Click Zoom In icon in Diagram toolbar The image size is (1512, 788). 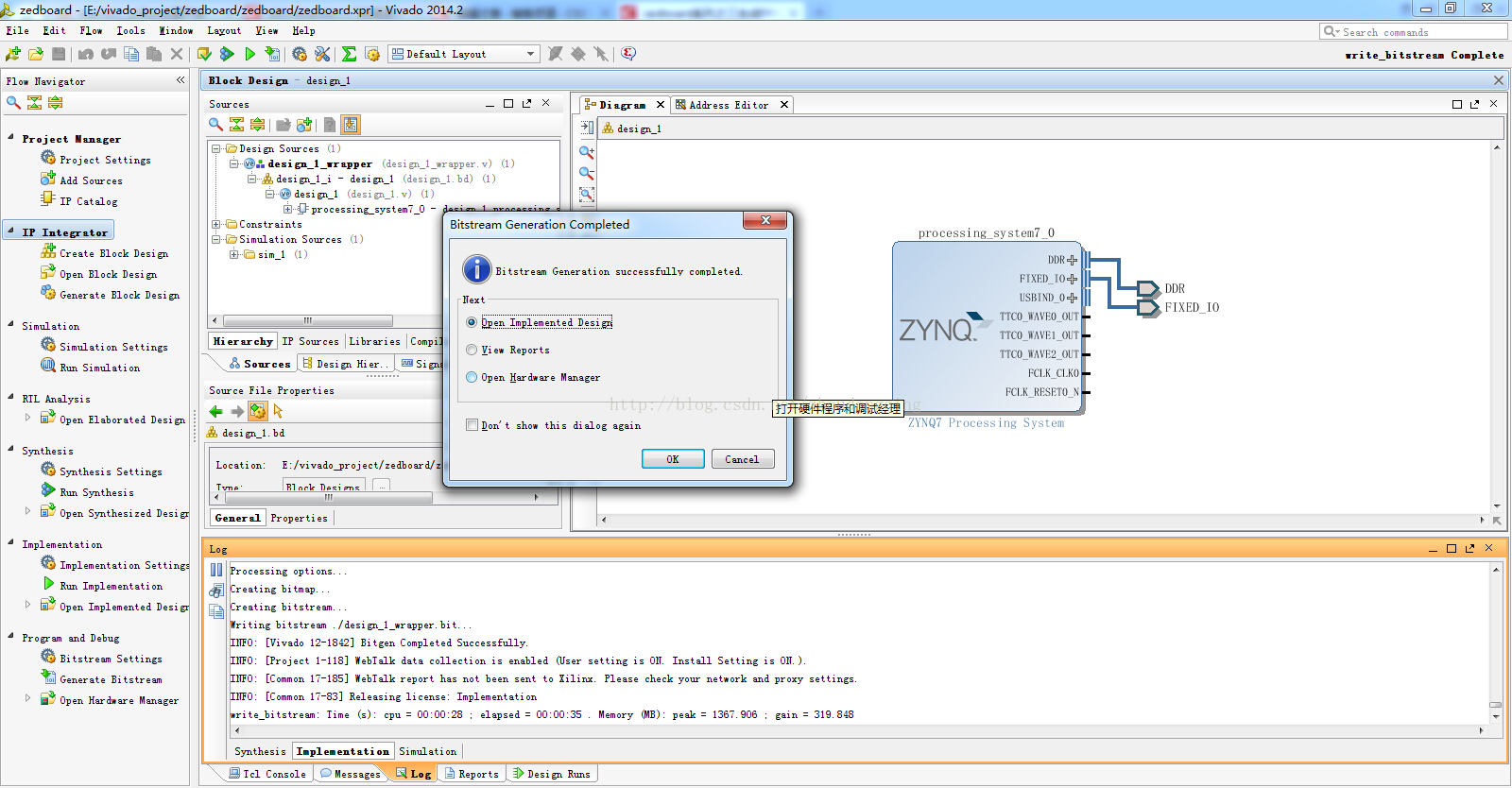587,152
